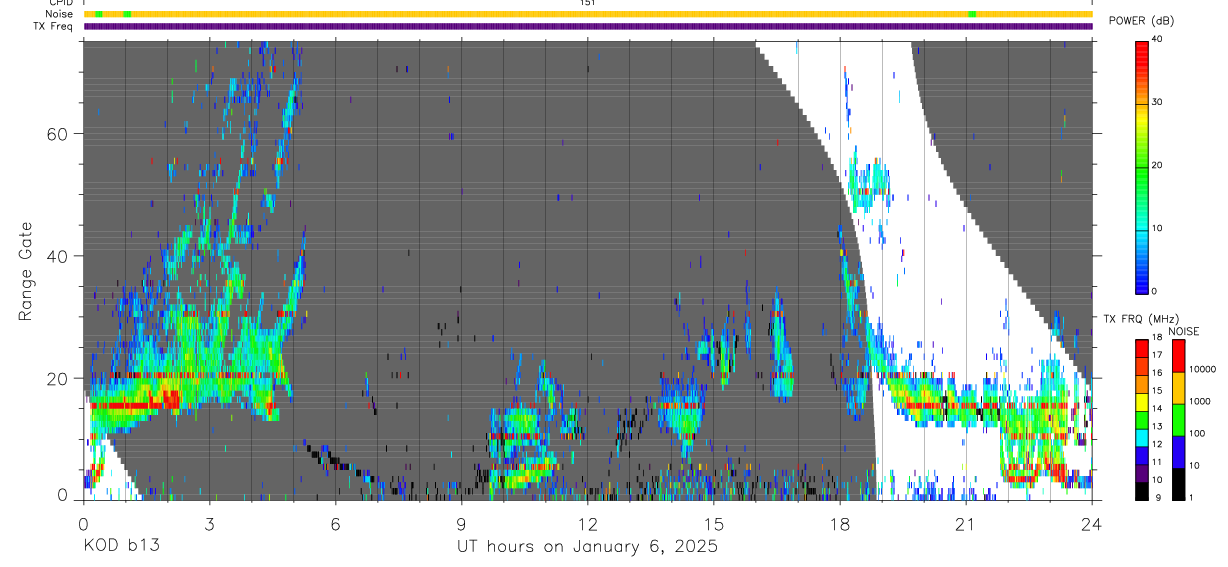Click the yellow Noise strip above the plot
Image resolution: width=1228 pixels, height=567 pixels.
coord(588,14)
